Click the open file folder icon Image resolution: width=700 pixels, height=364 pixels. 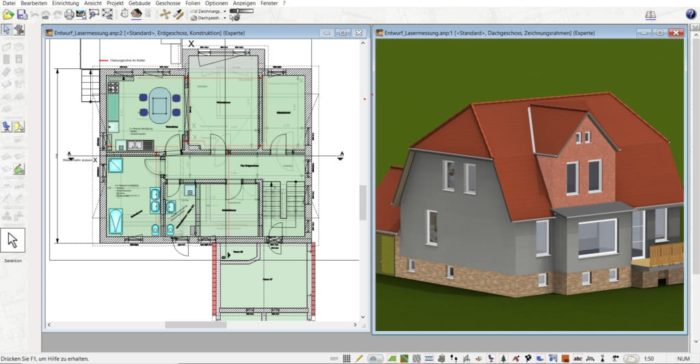[x=8, y=14]
